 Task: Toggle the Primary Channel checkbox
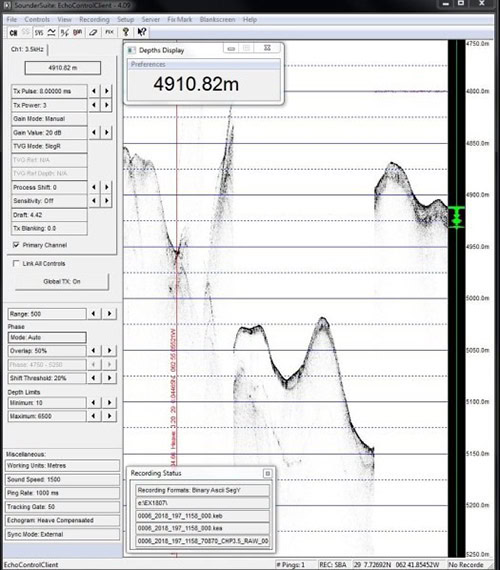click(x=16, y=245)
